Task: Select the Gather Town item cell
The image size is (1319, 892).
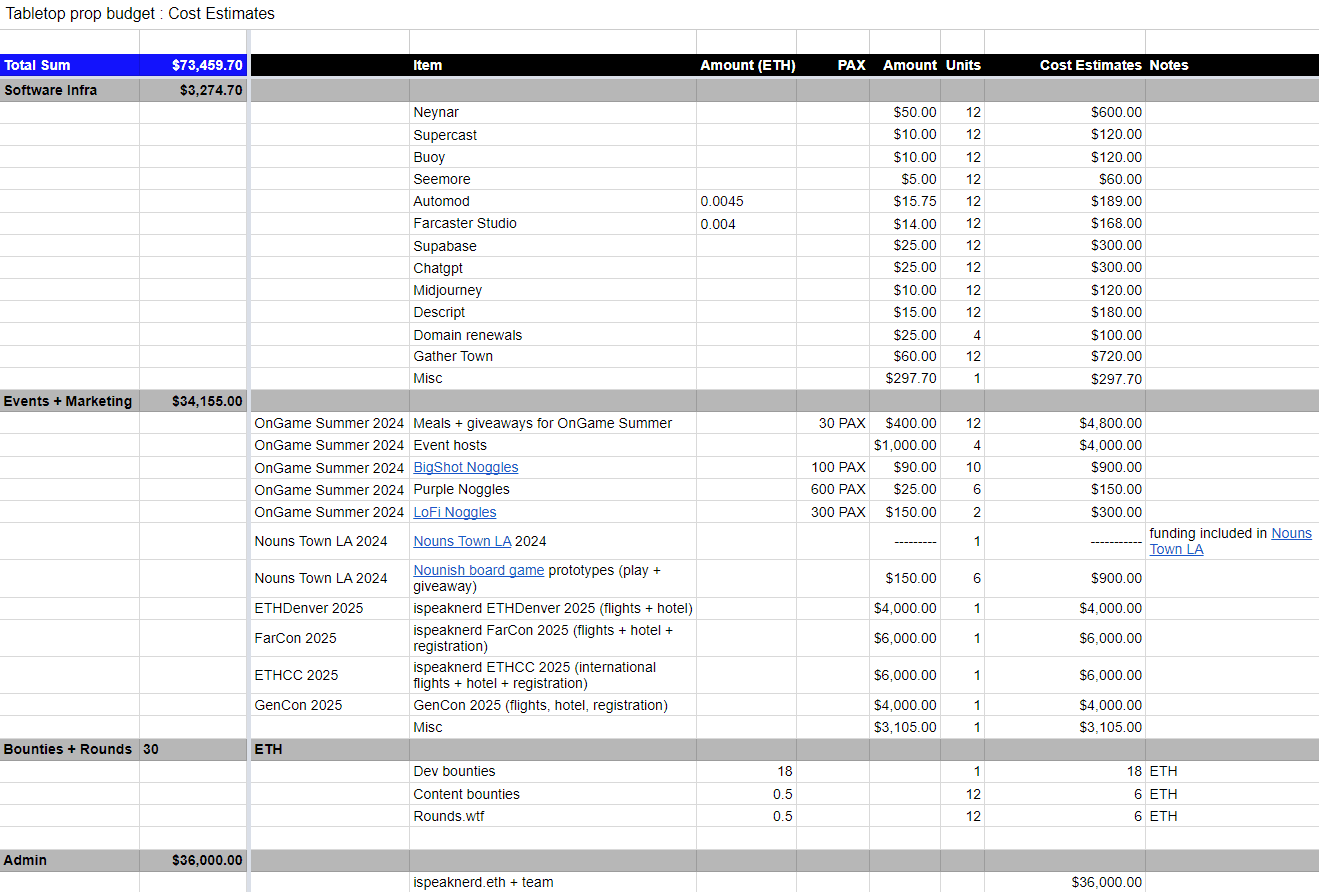Action: click(x=453, y=356)
